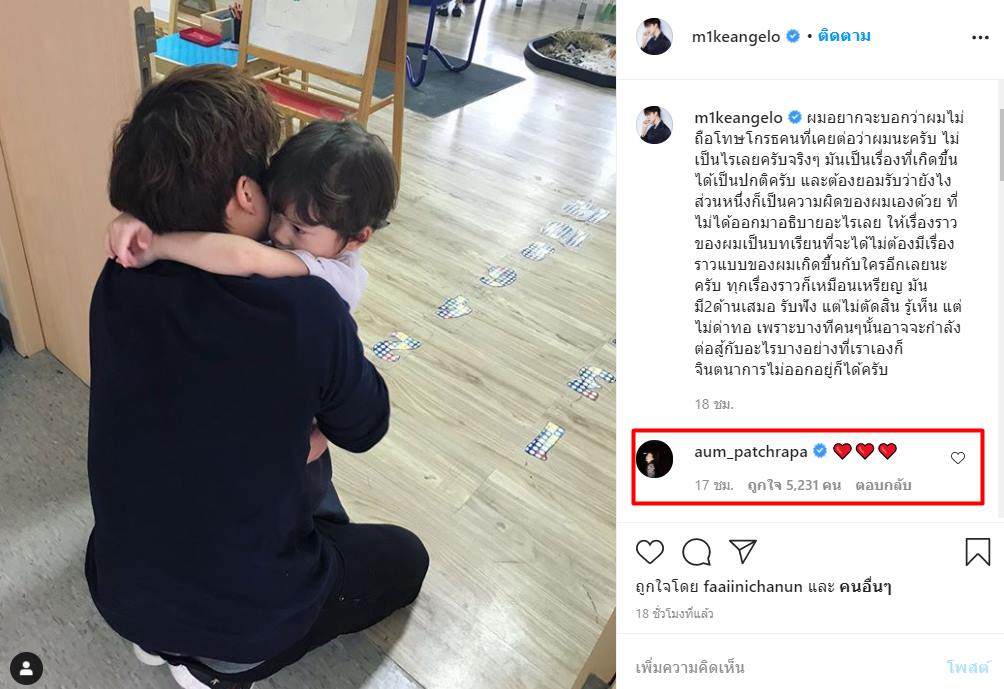The width and height of the screenshot is (1004, 689).
Task: Open the caption profile picture of m1keangelo
Action: [654, 124]
